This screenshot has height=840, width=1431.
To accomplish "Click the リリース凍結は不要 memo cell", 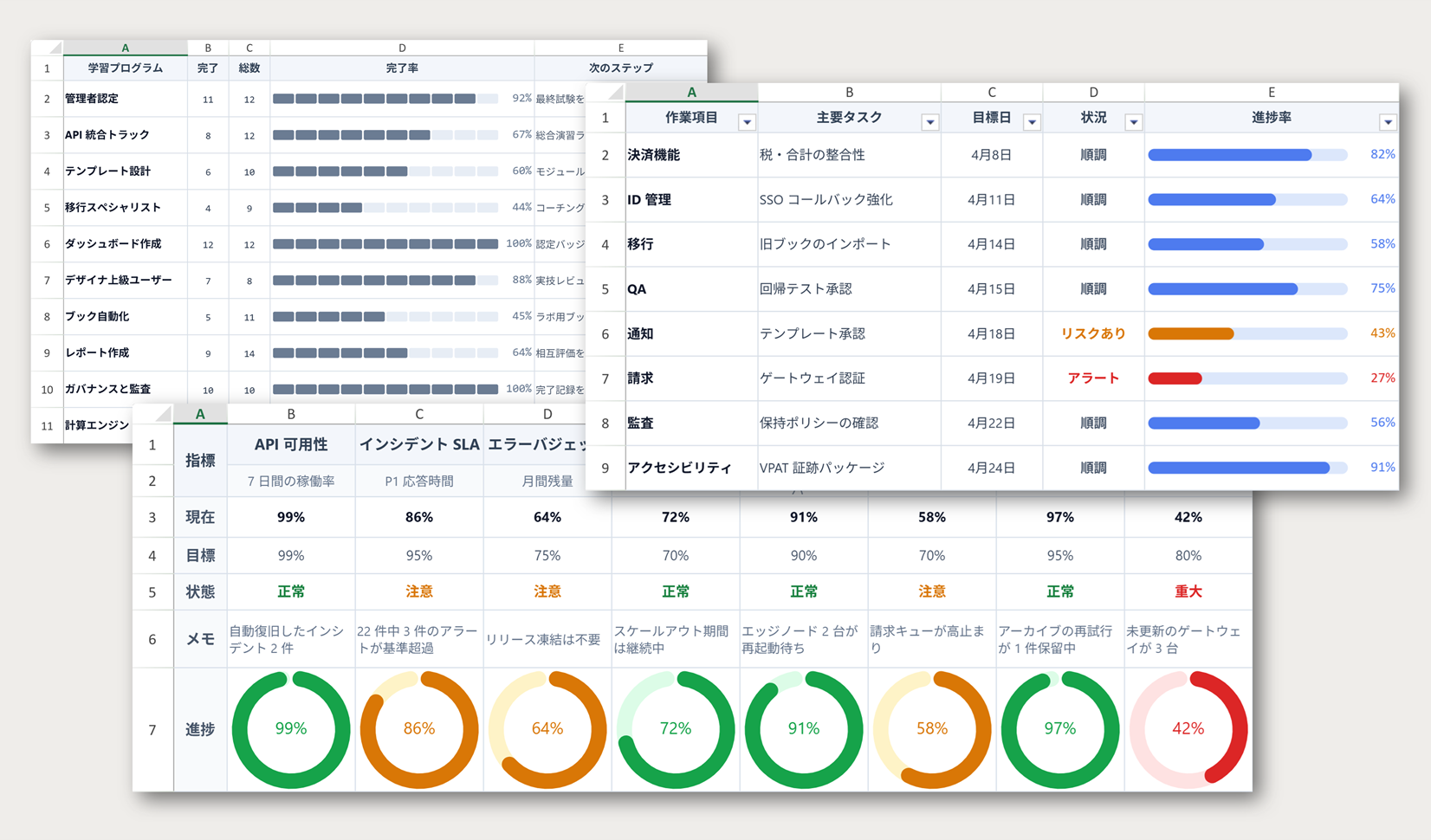I will pyautogui.click(x=547, y=639).
